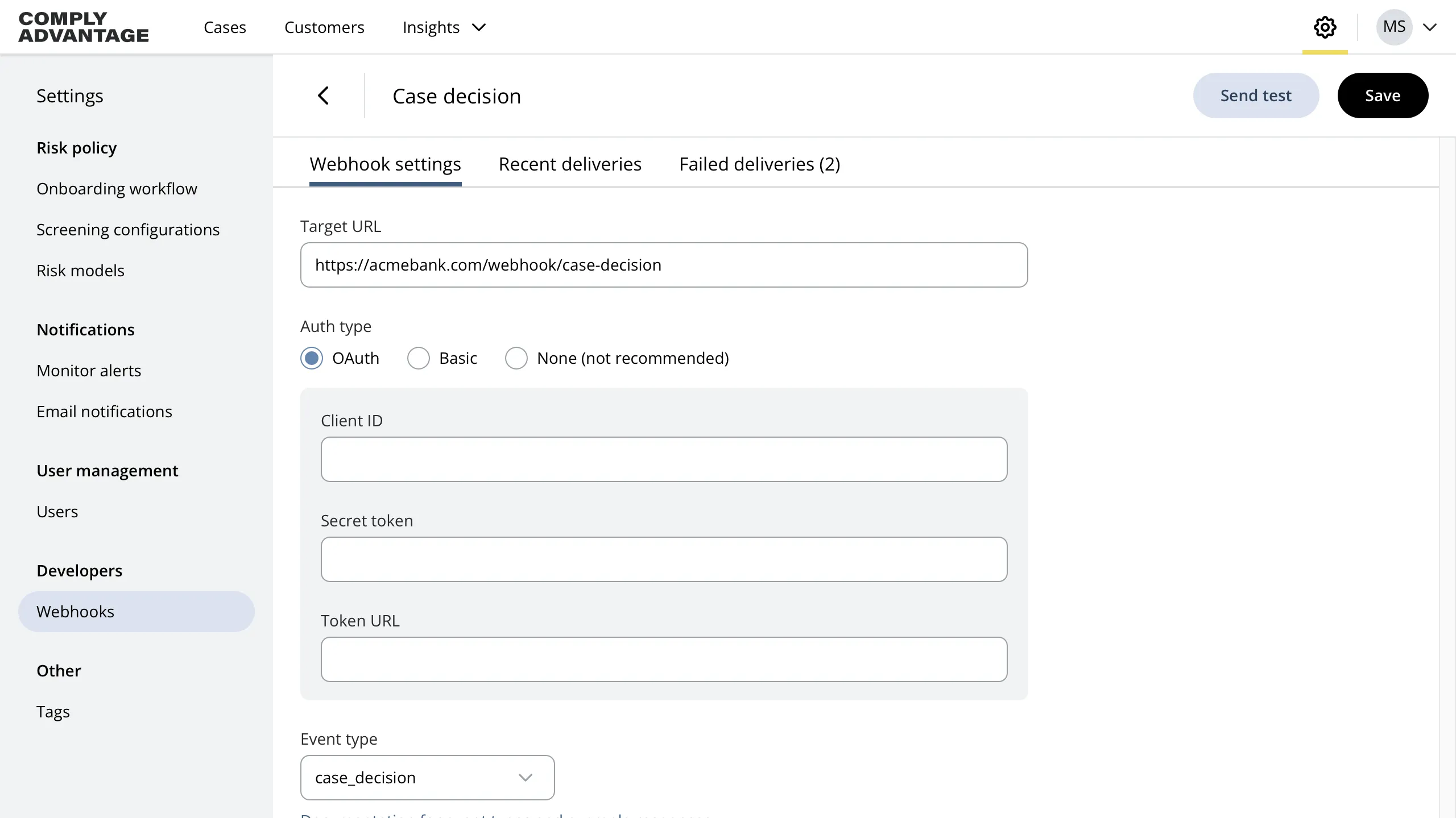Open Screening configurations in sidebar

click(127, 229)
